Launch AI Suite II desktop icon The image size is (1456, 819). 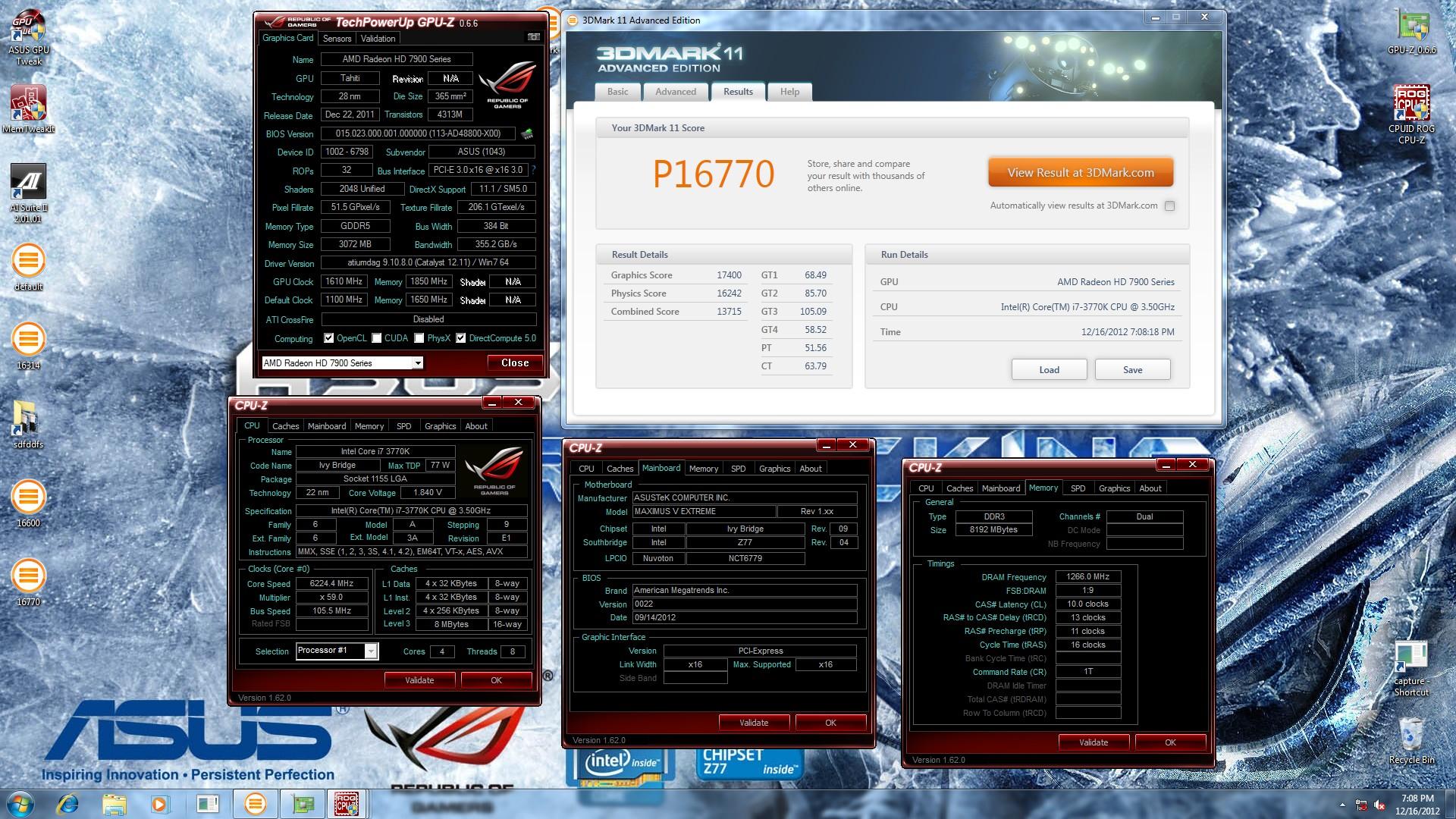pos(29,193)
